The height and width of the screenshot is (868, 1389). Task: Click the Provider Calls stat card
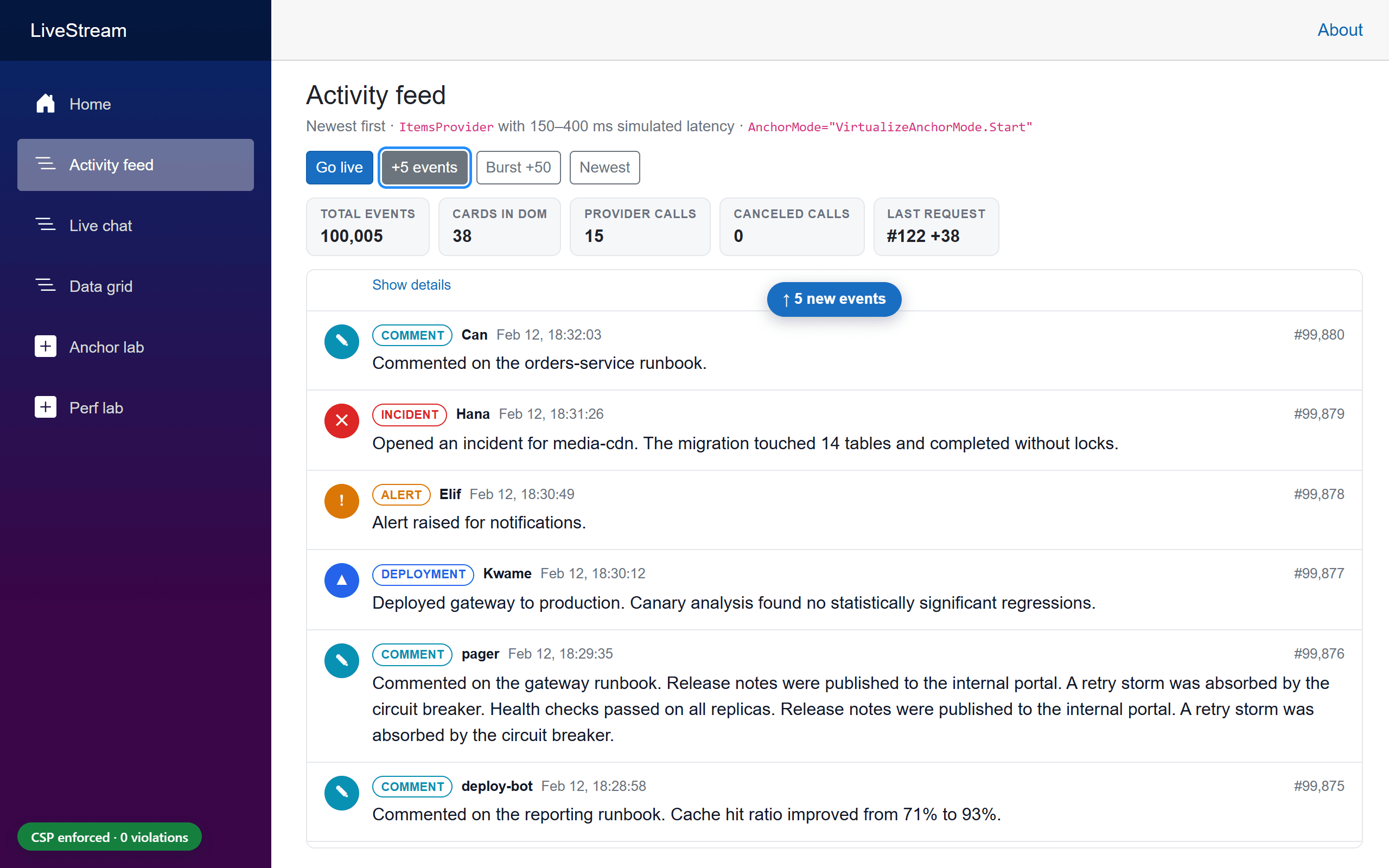[640, 227]
